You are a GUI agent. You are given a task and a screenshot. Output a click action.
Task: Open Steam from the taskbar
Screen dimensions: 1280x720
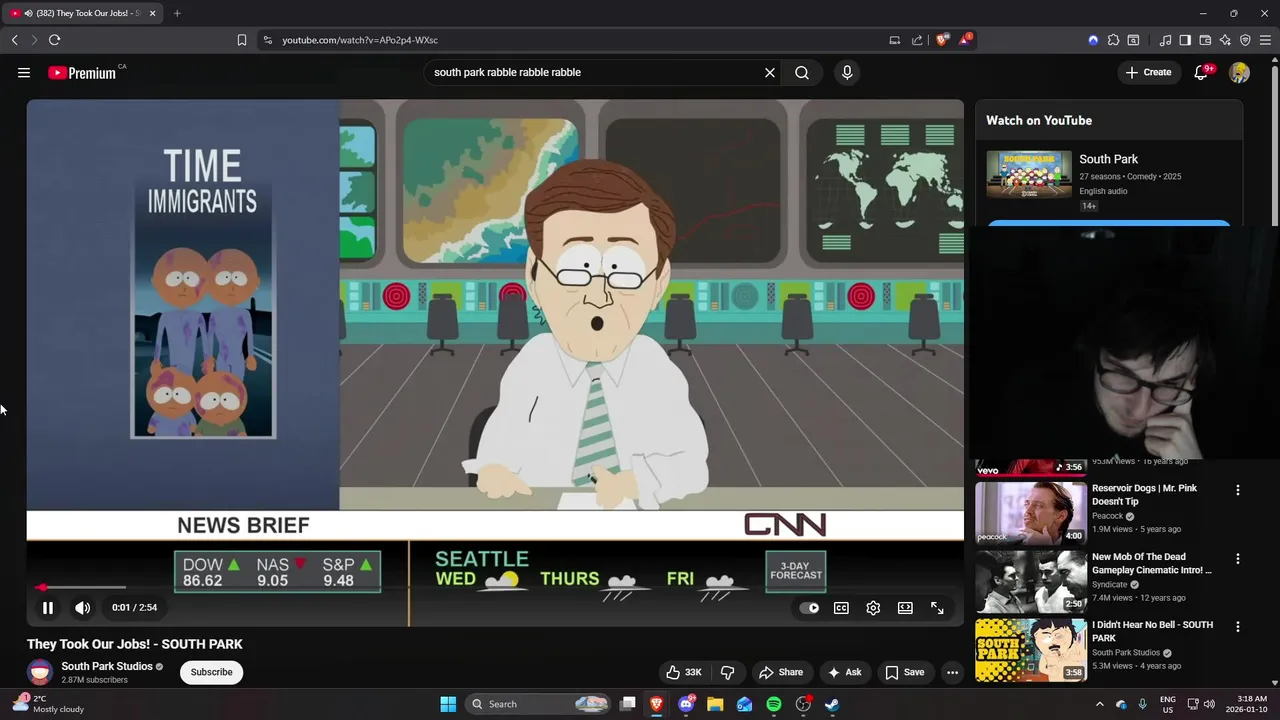pos(832,704)
